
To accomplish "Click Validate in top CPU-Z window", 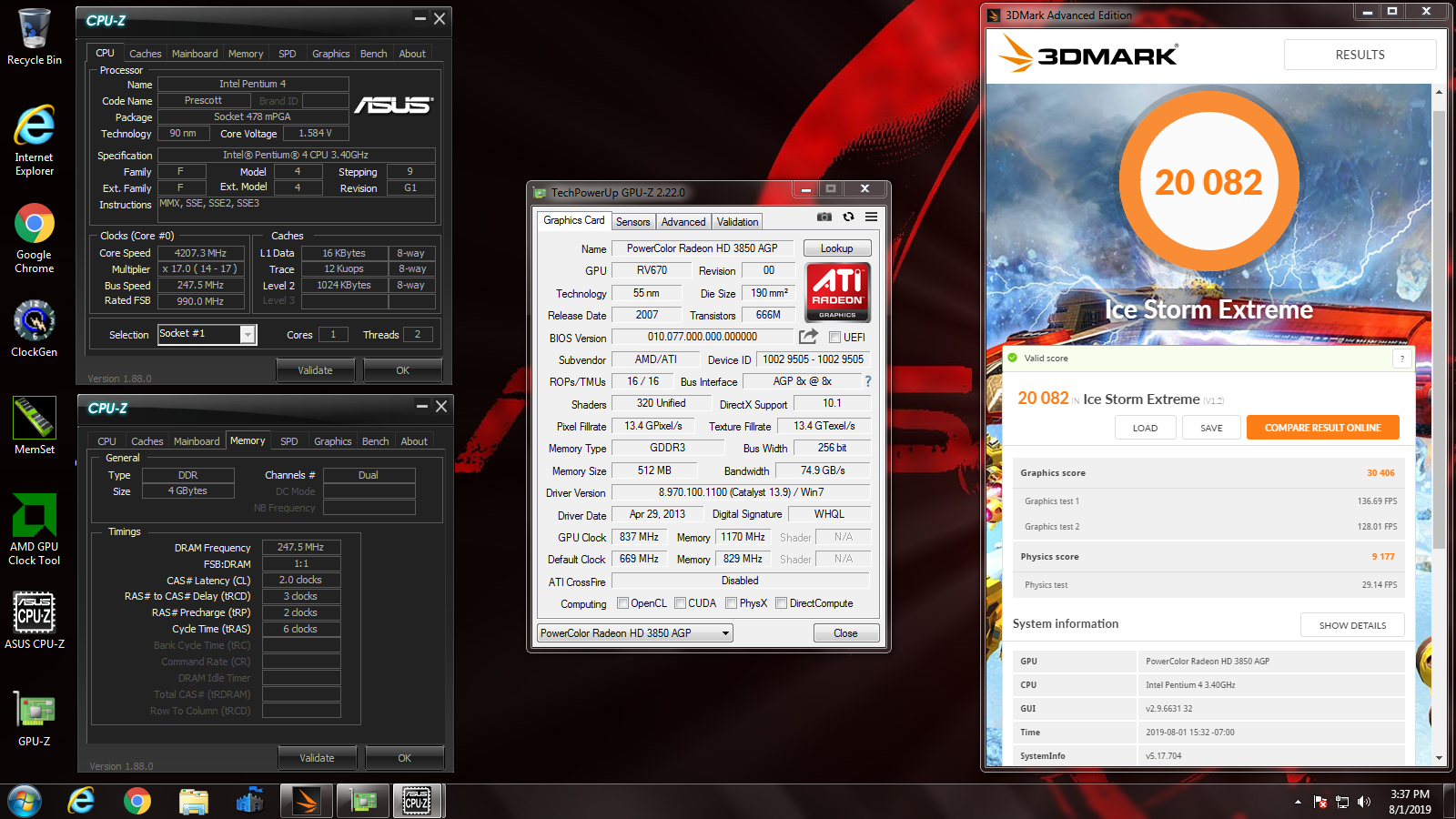I will tap(315, 370).
